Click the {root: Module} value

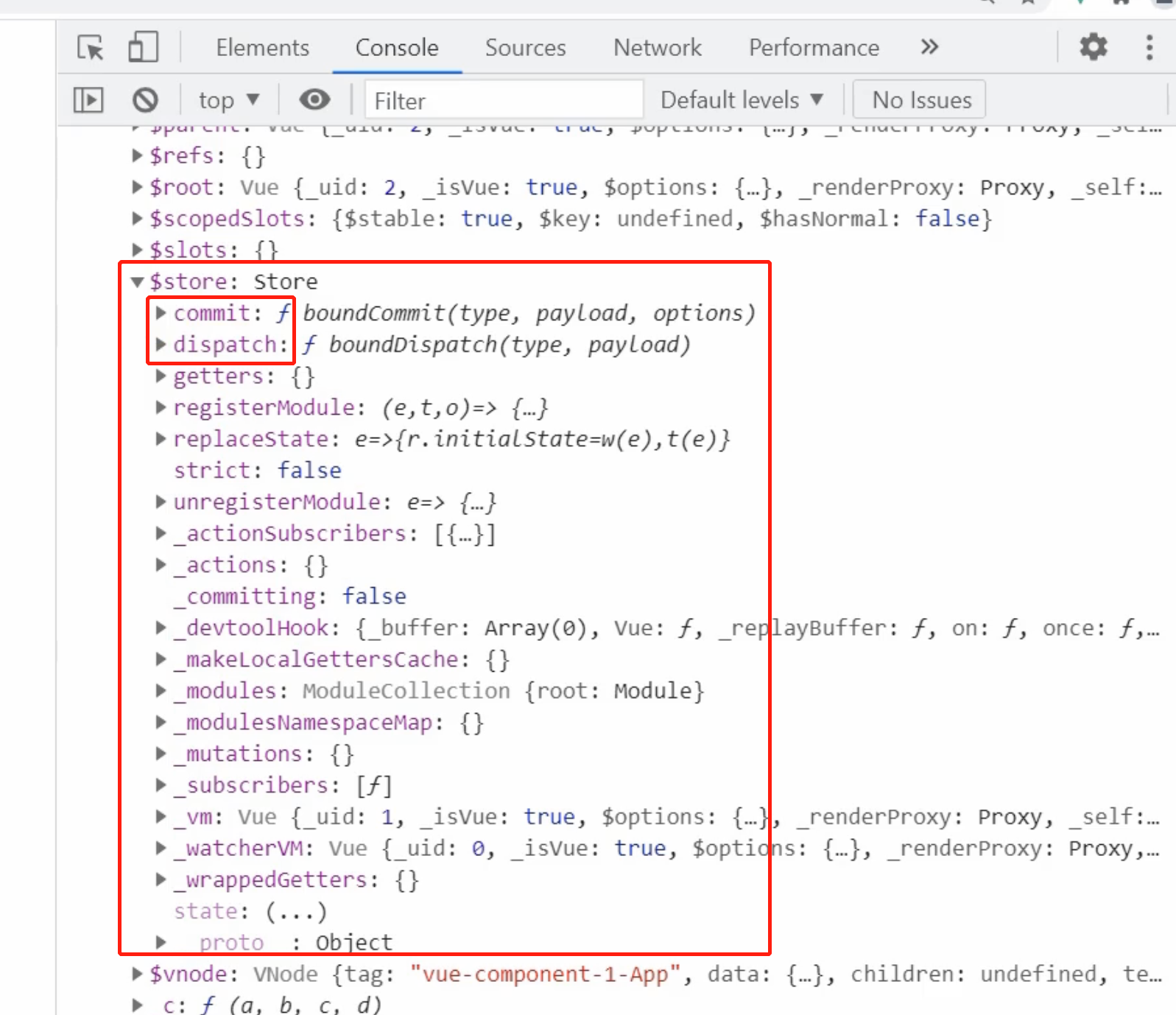tap(615, 692)
